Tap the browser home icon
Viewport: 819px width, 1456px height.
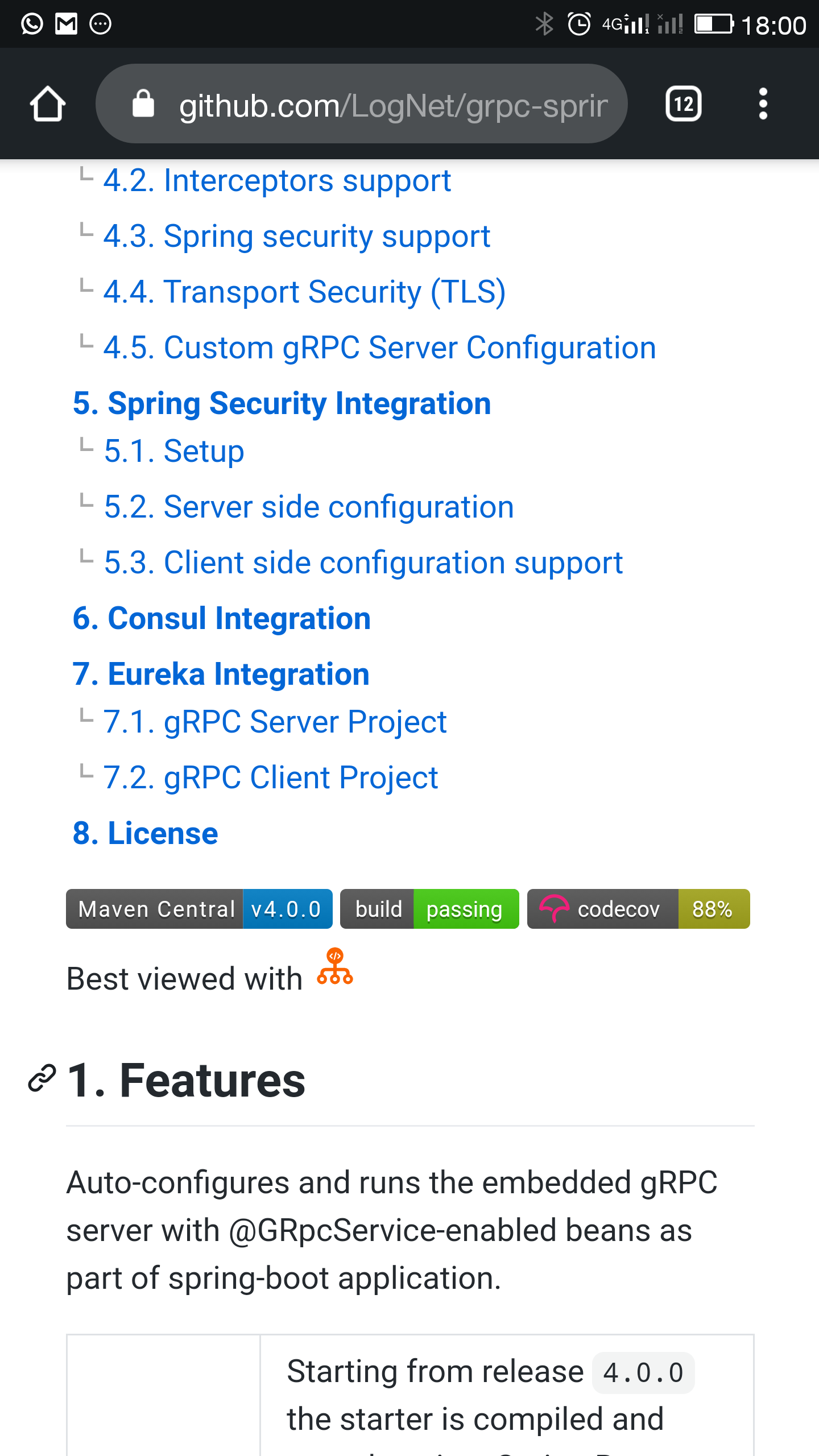48,104
